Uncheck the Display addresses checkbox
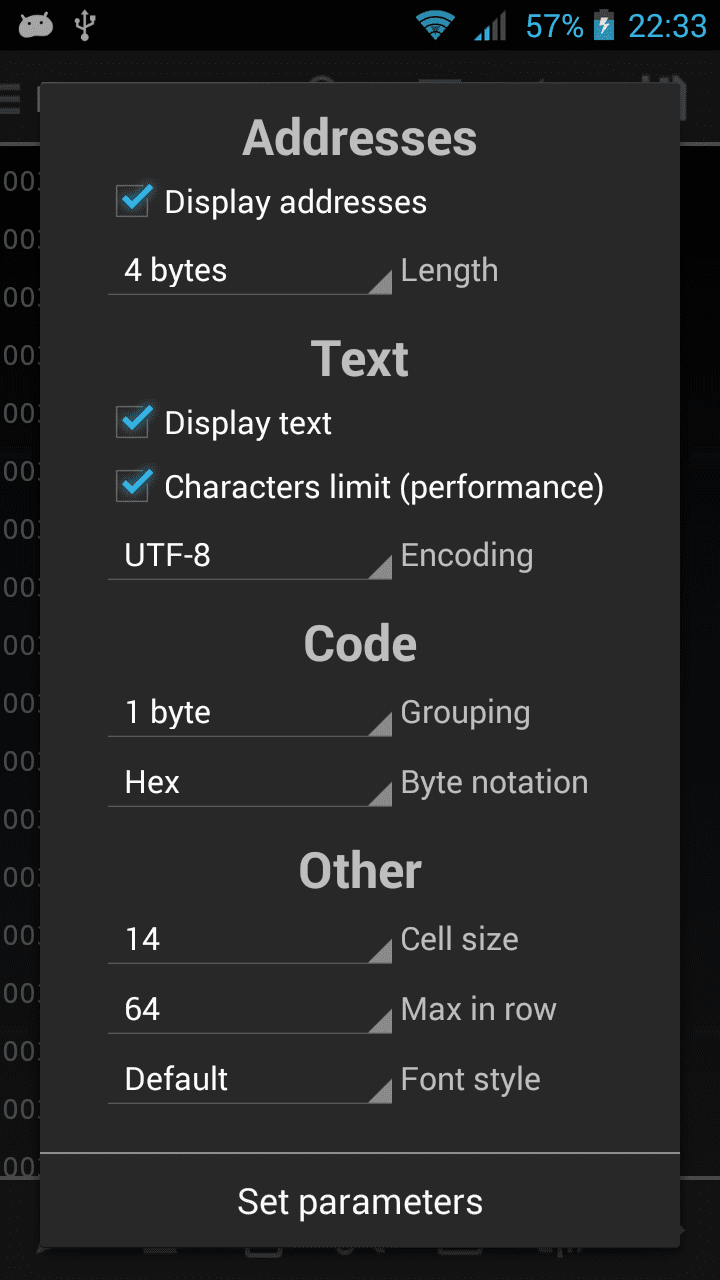 (x=134, y=201)
